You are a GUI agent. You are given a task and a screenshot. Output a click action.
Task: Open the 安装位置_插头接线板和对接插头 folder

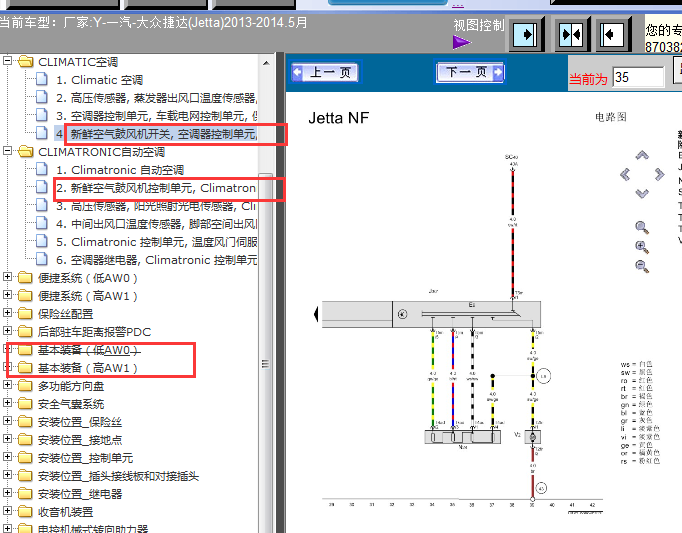(118, 476)
